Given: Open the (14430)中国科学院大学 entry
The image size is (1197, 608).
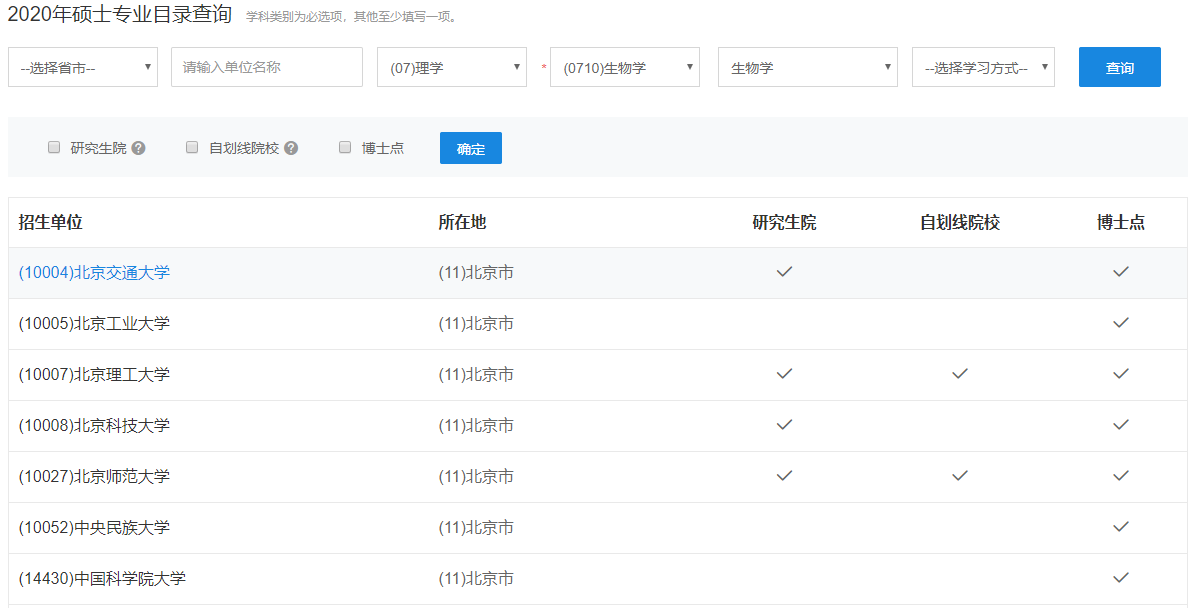Looking at the screenshot, I should point(102,579).
